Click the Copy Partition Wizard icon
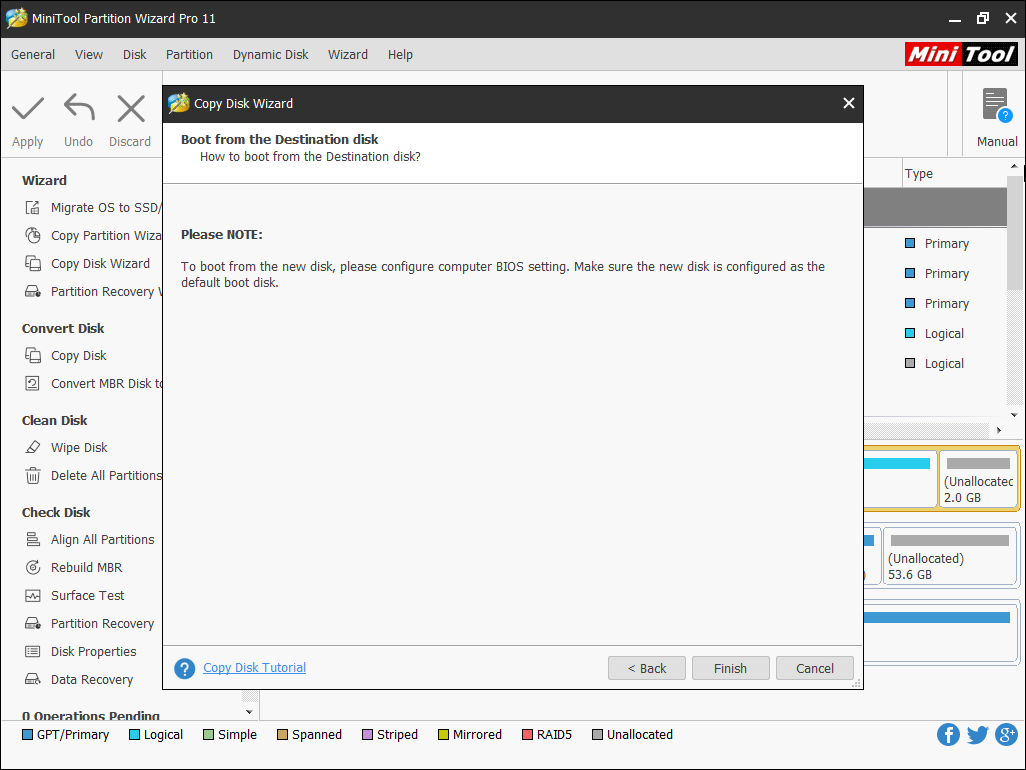The height and width of the screenshot is (770, 1026). coord(33,236)
